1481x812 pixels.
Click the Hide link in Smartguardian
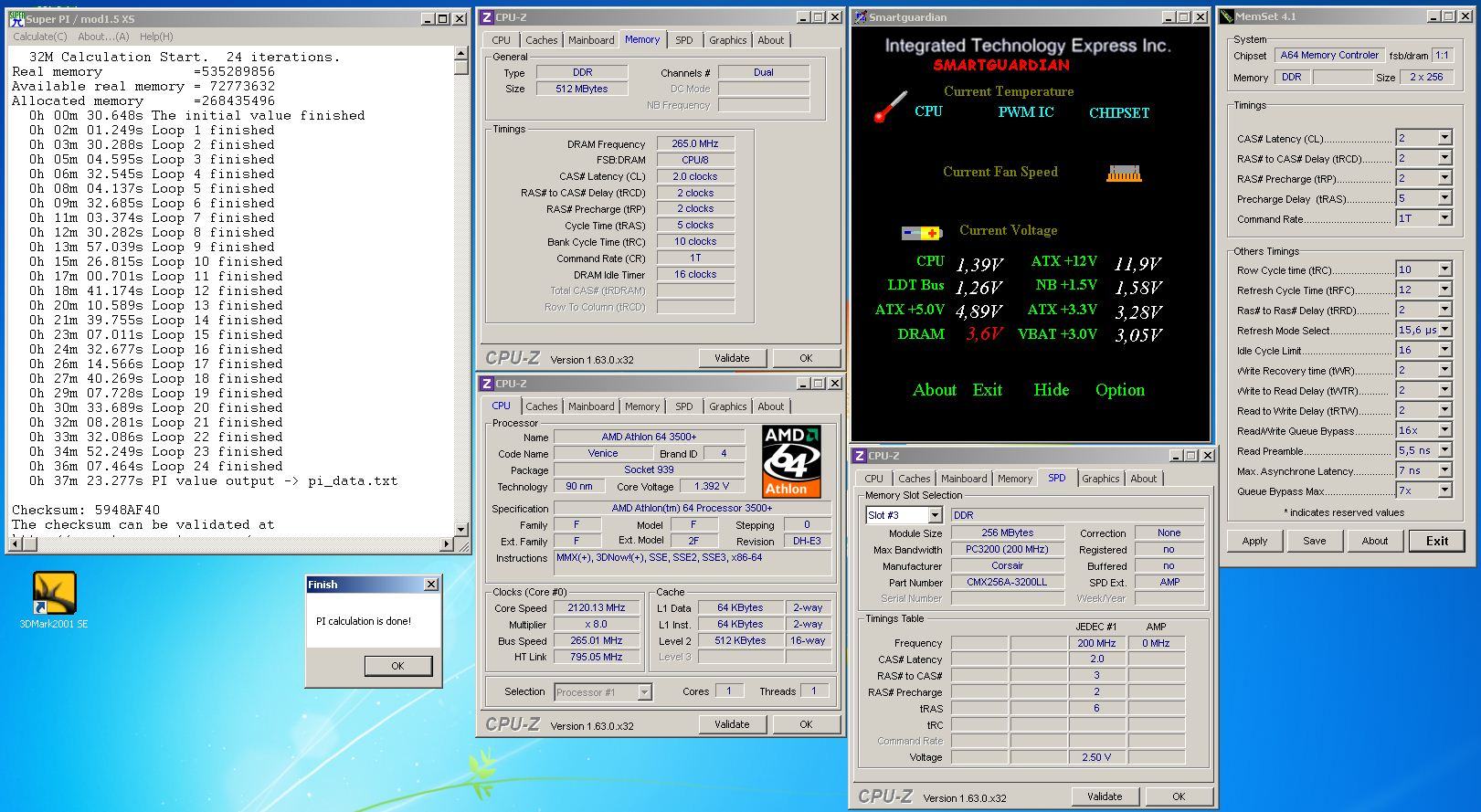tap(1051, 390)
